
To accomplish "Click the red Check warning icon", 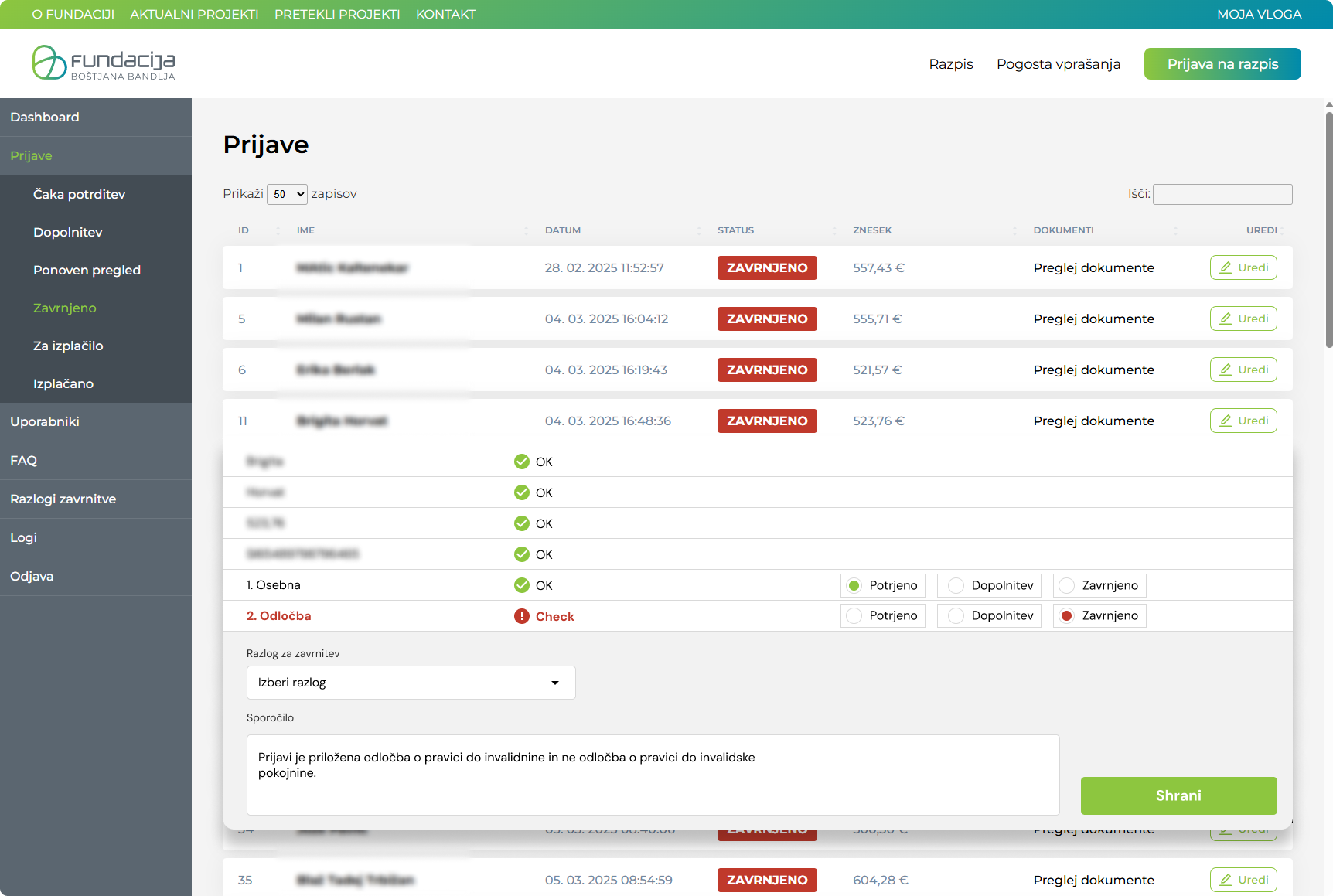I will (x=522, y=616).
